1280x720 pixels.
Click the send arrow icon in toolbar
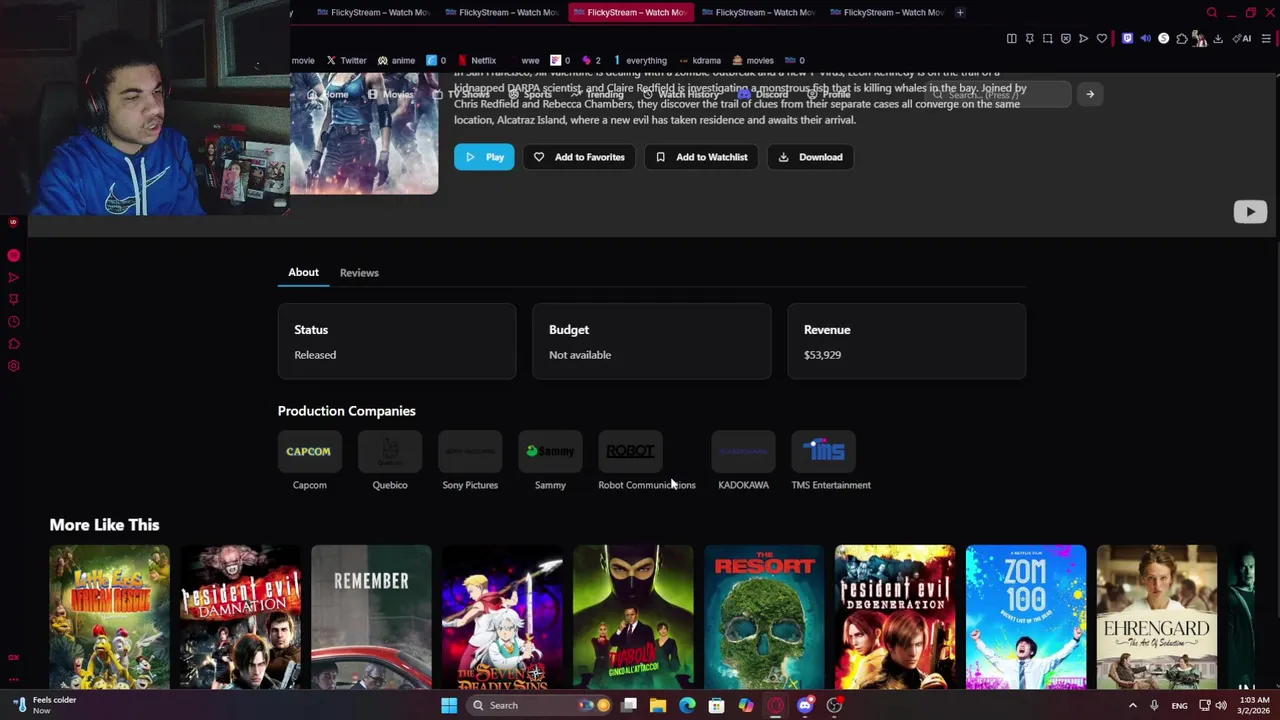(x=1083, y=39)
